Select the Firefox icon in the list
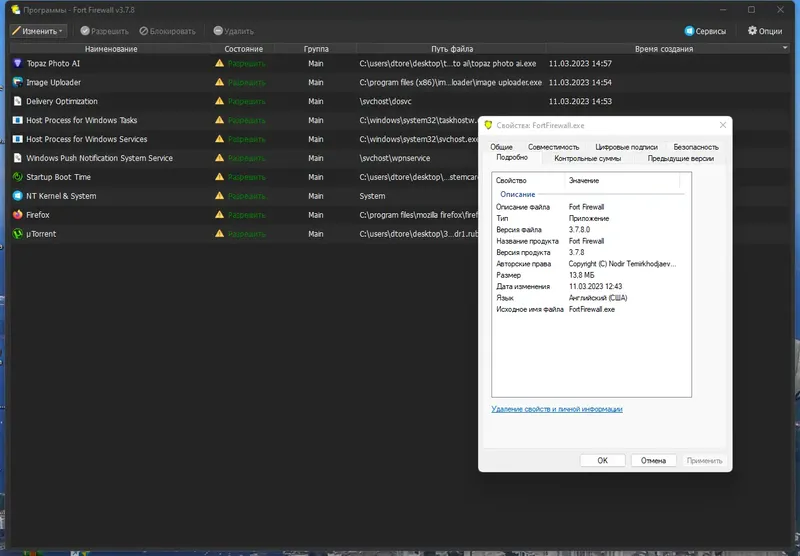 (17, 215)
